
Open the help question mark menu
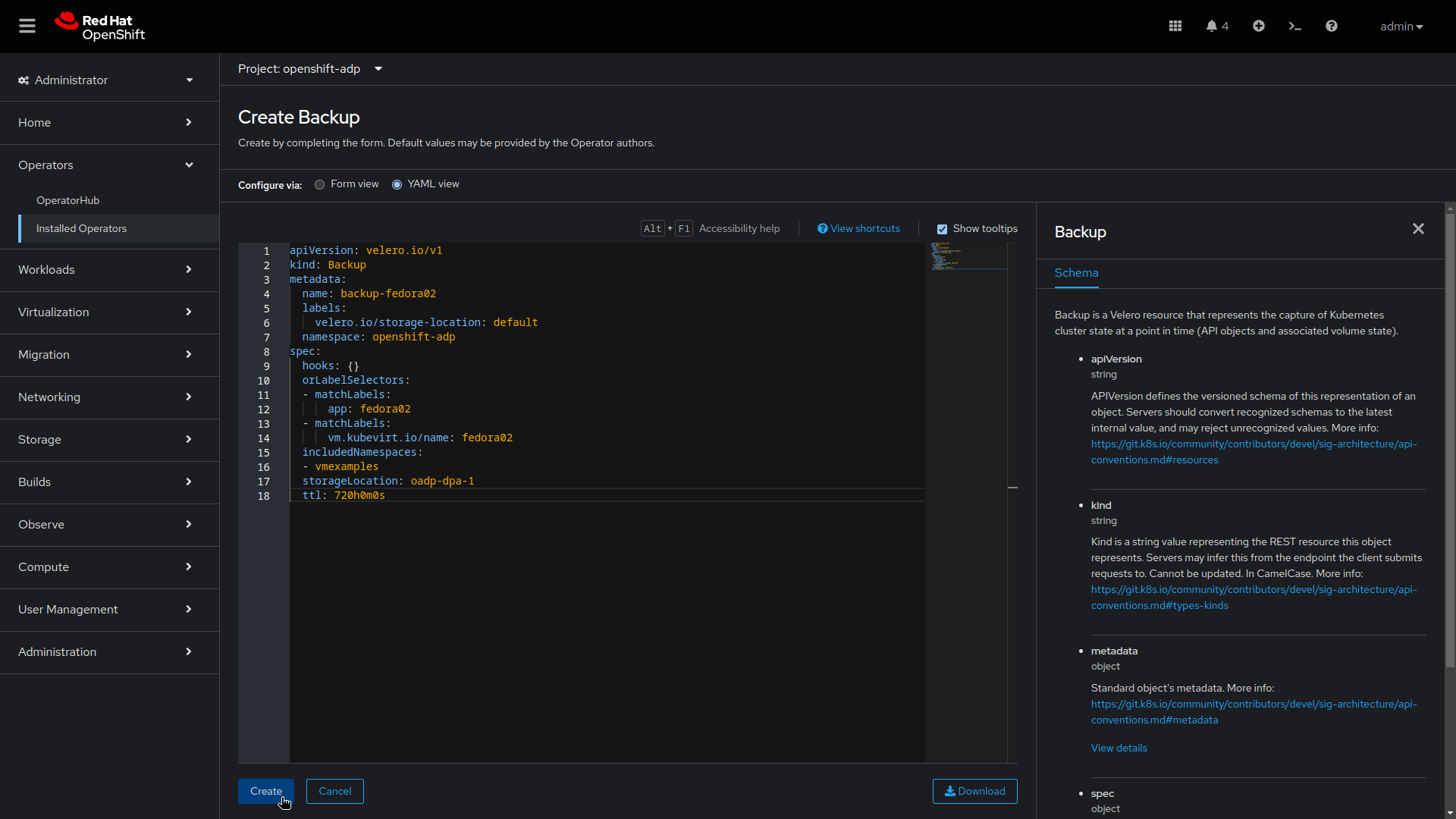tap(1332, 26)
